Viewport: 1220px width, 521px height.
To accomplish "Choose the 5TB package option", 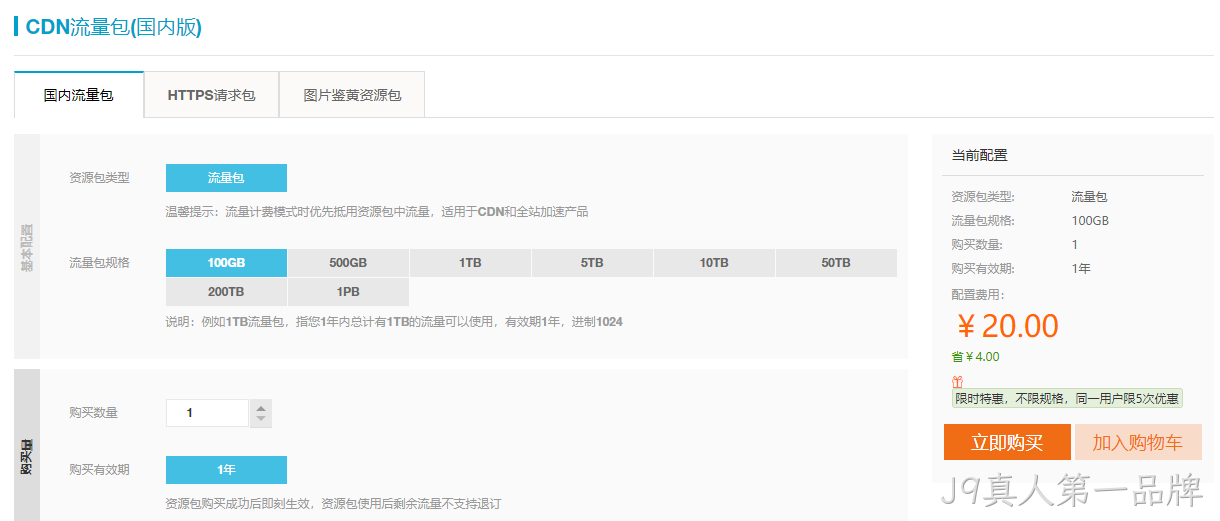I will [x=592, y=263].
